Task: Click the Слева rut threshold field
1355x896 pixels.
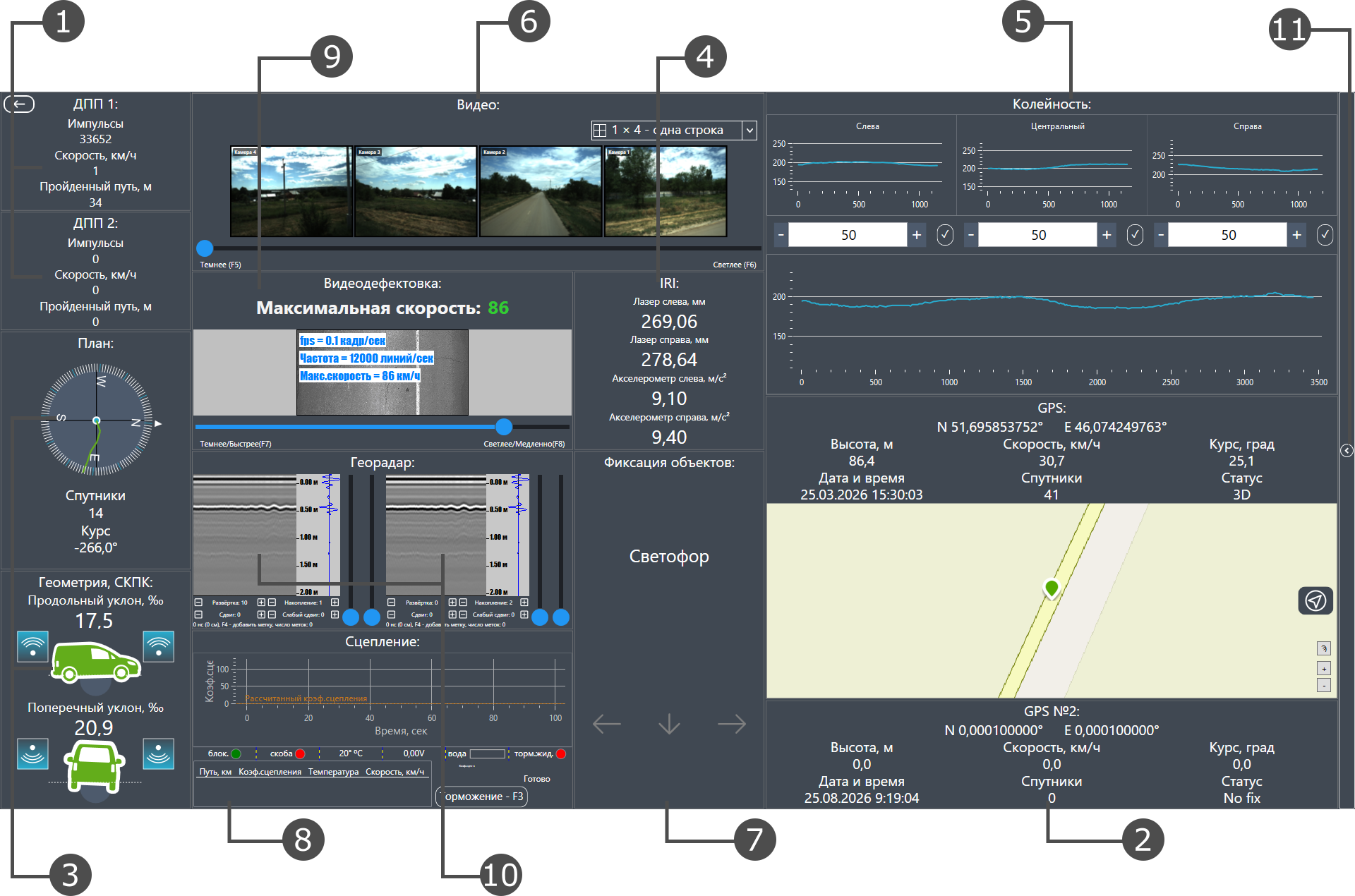Action: (848, 235)
